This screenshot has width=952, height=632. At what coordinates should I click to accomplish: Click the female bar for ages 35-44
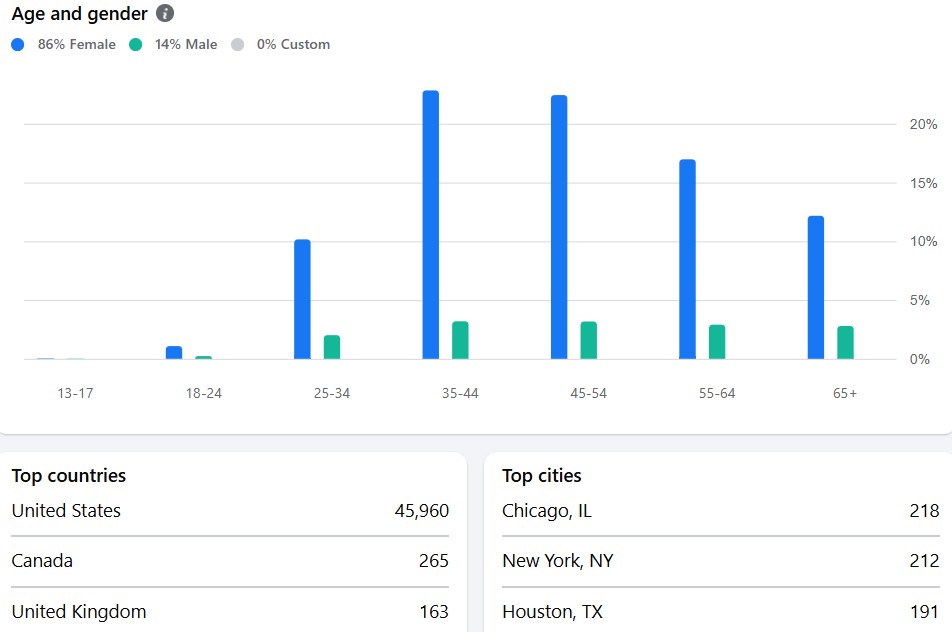431,225
